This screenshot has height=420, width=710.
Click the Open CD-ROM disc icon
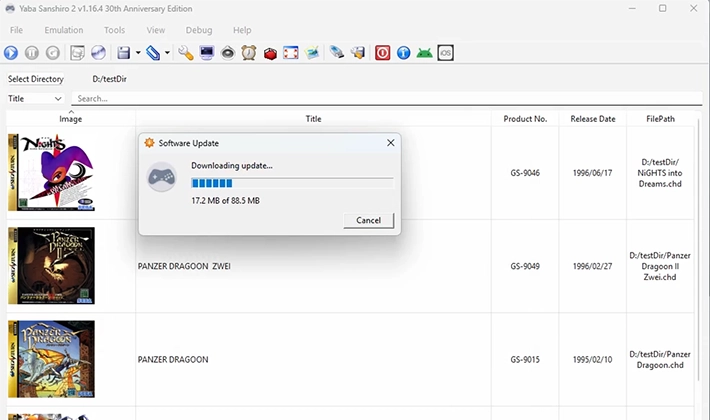coord(98,53)
